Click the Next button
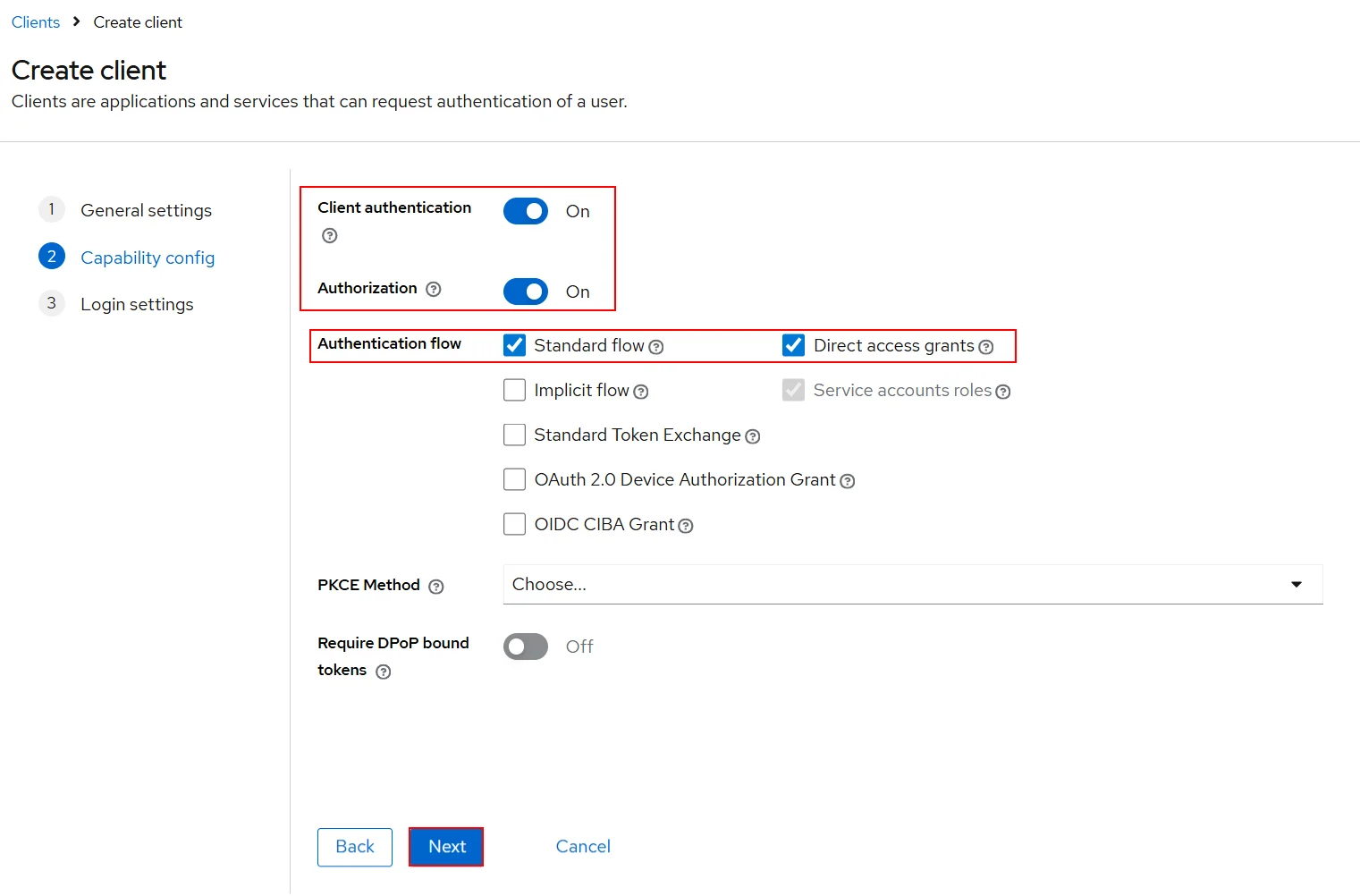The width and height of the screenshot is (1360, 896). coord(445,846)
